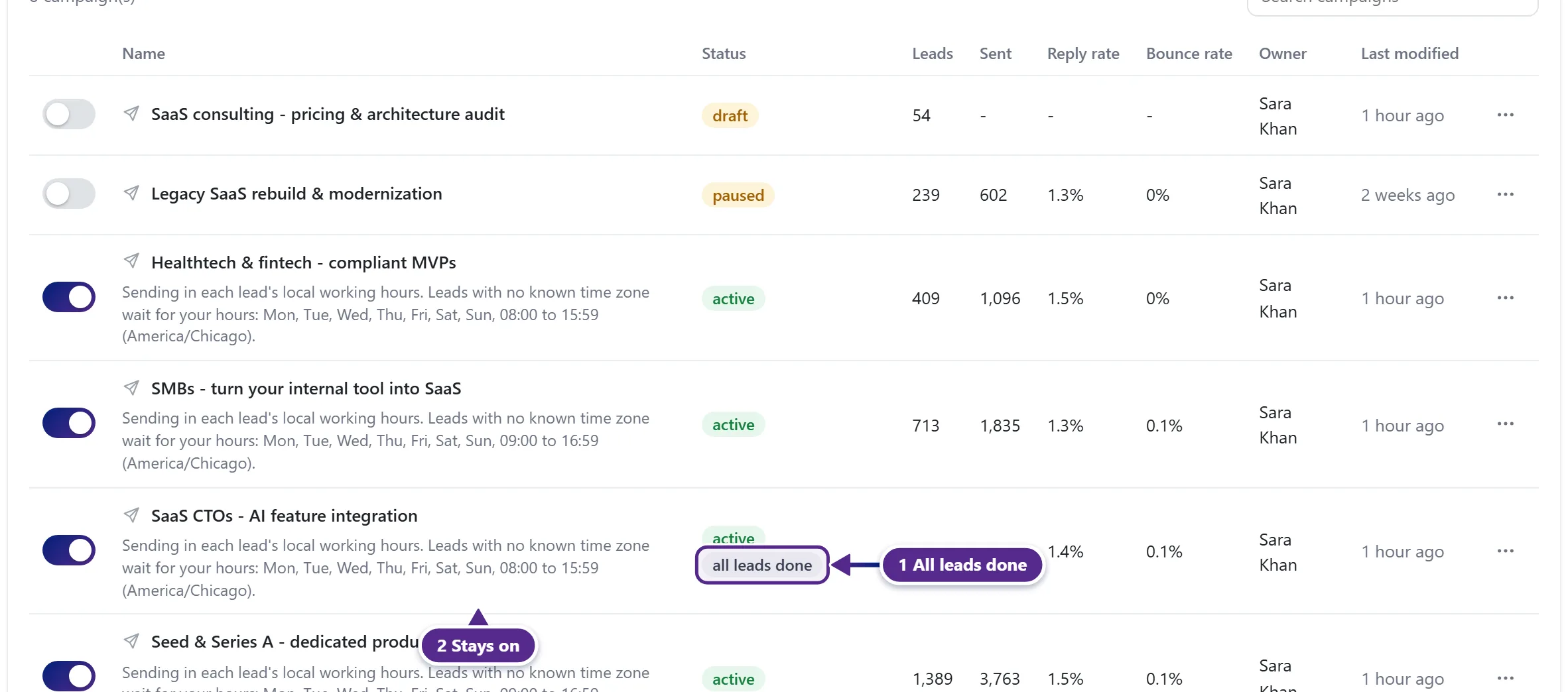This screenshot has width=1568, height=692.
Task: Click paper plane icon beside Healthtech & fintech
Action: [131, 261]
